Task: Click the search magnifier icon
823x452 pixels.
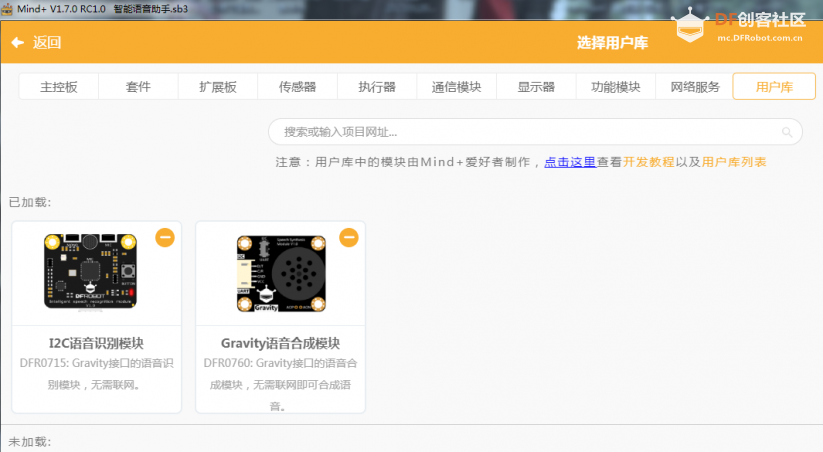Action: [x=787, y=132]
